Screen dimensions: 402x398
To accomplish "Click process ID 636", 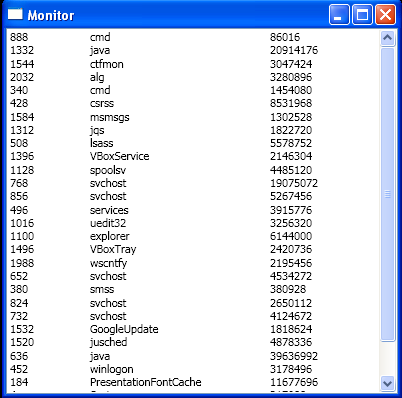I will (x=19, y=356).
